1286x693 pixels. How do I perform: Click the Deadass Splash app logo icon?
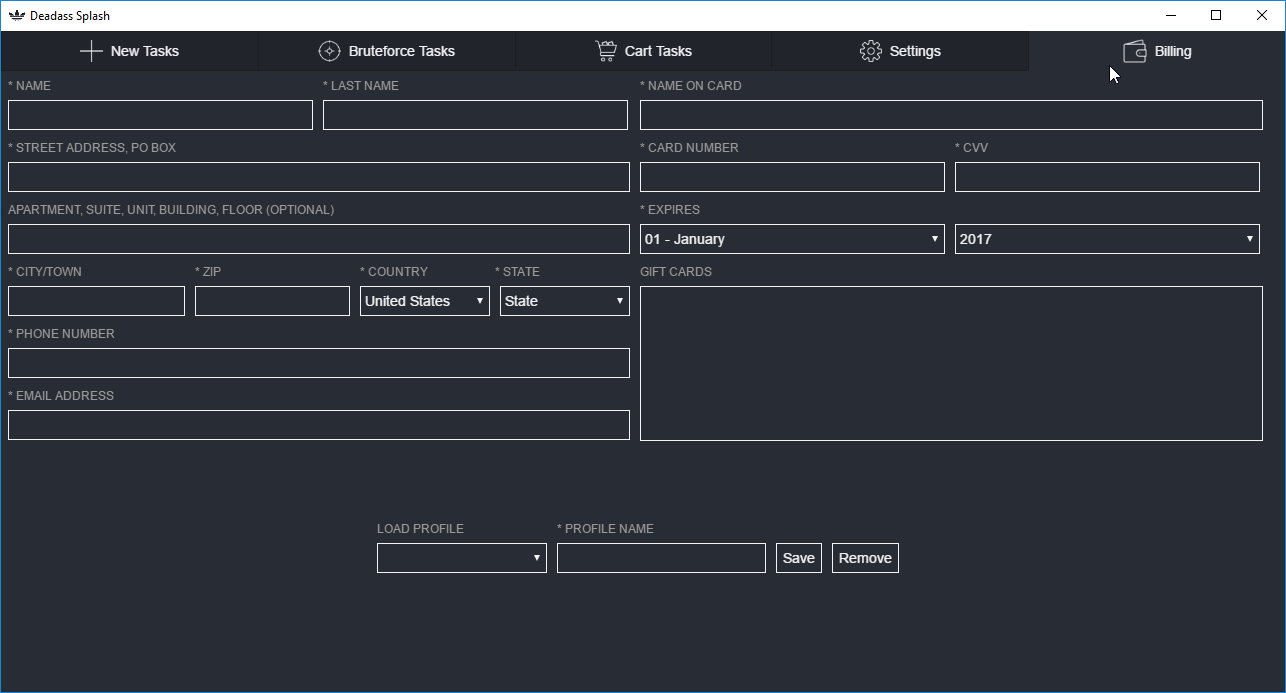pyautogui.click(x=16, y=15)
